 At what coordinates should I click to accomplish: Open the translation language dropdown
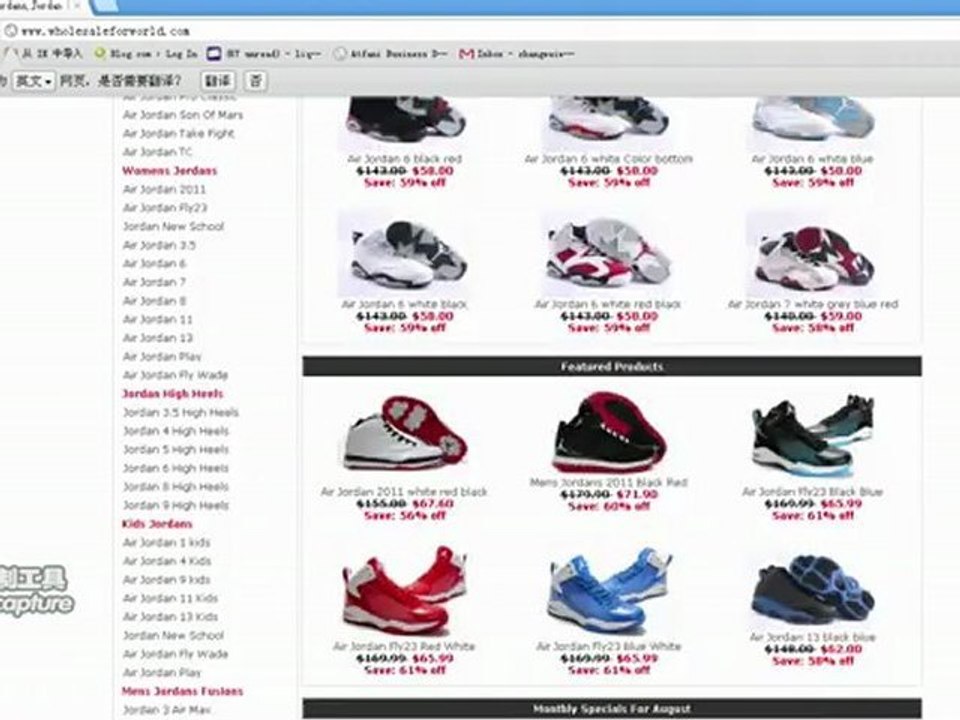point(34,81)
